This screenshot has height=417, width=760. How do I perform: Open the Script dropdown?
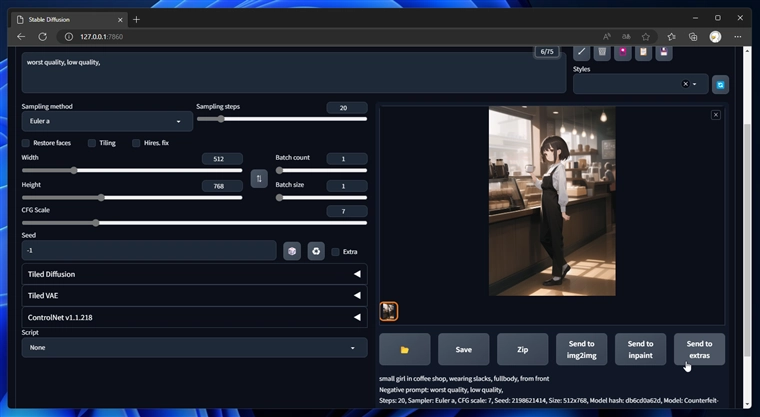click(194, 348)
